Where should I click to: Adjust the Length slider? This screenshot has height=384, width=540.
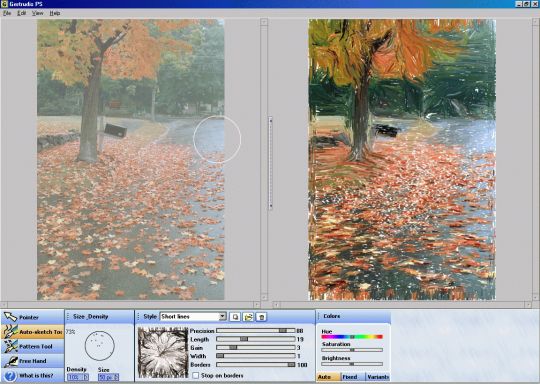click(x=256, y=339)
